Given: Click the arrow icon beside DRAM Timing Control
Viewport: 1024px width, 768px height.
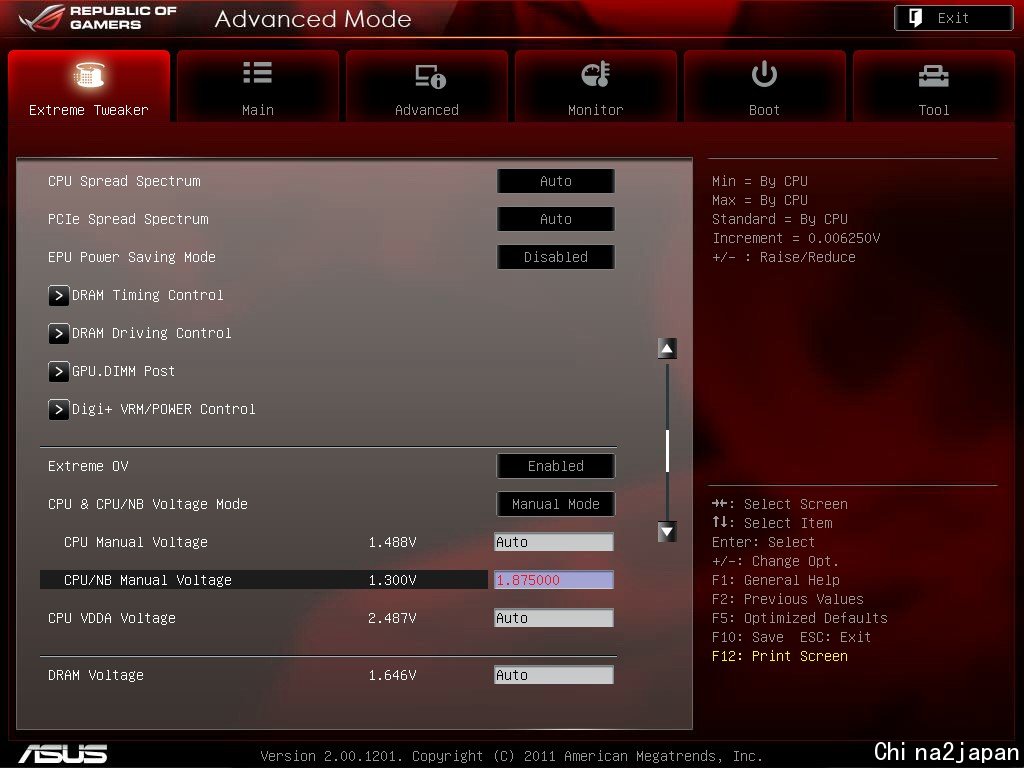Looking at the screenshot, I should tap(58, 295).
